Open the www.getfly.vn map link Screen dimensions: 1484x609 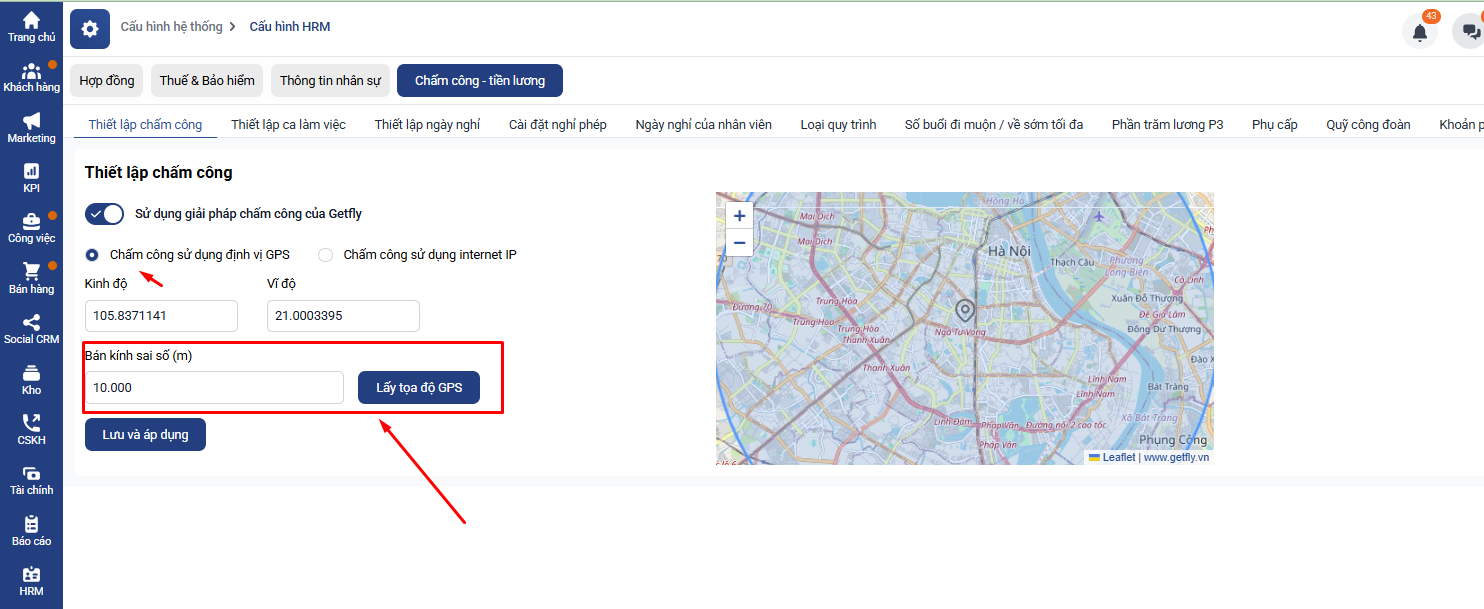coord(1176,457)
